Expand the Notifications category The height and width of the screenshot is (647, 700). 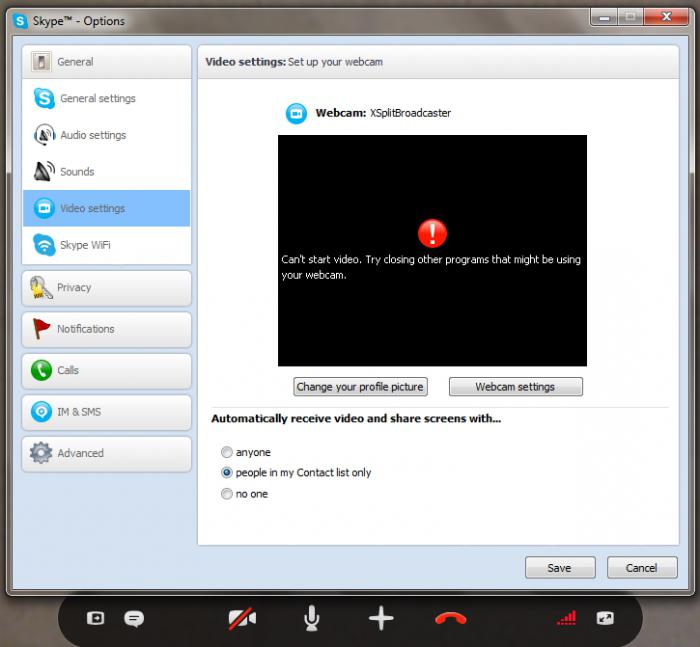(x=106, y=330)
